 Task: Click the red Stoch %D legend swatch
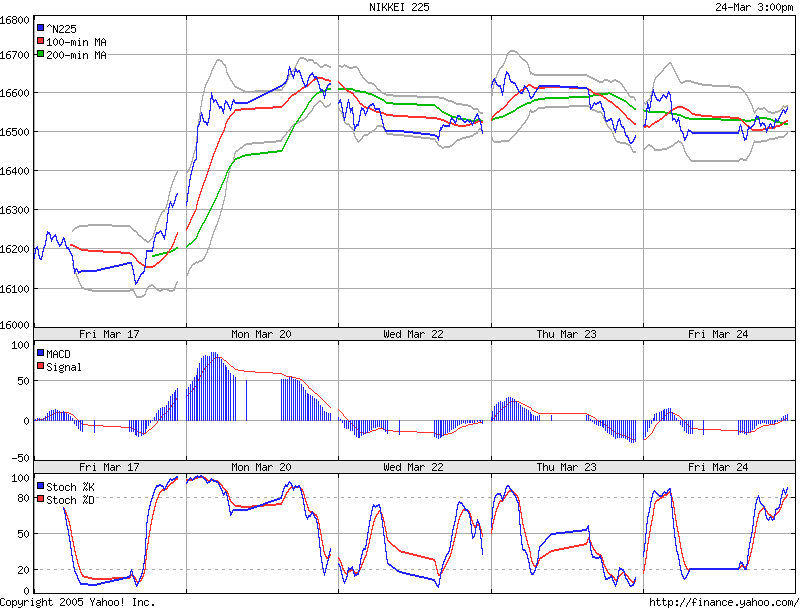pos(40,499)
